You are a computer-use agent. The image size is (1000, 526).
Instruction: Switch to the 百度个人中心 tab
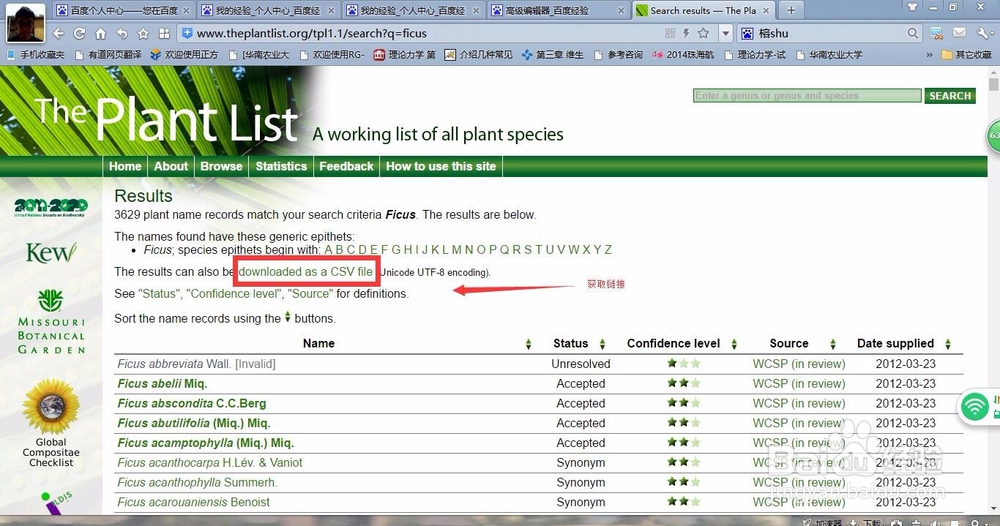(x=123, y=10)
